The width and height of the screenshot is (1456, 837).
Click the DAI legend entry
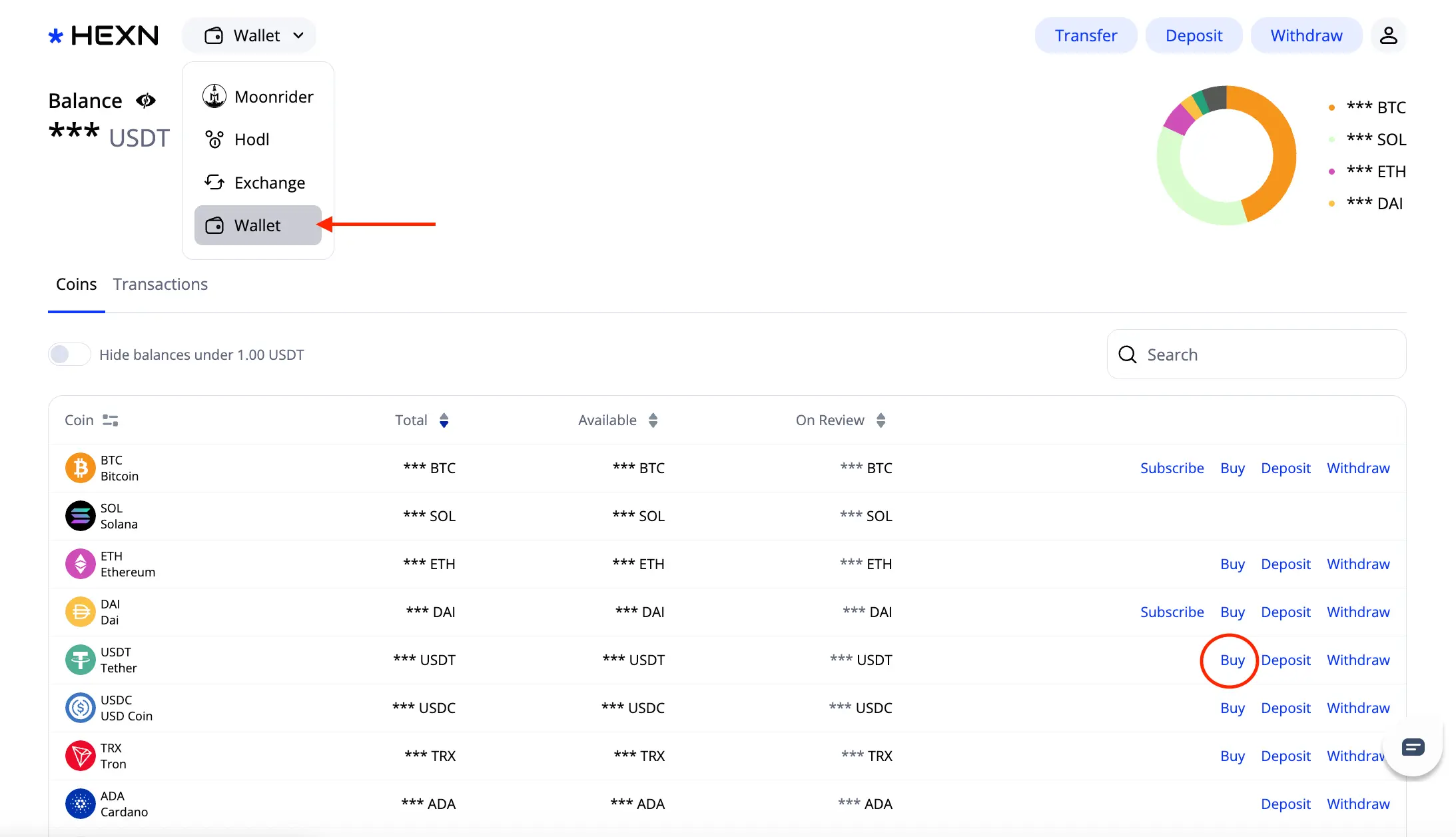pyautogui.click(x=1365, y=203)
